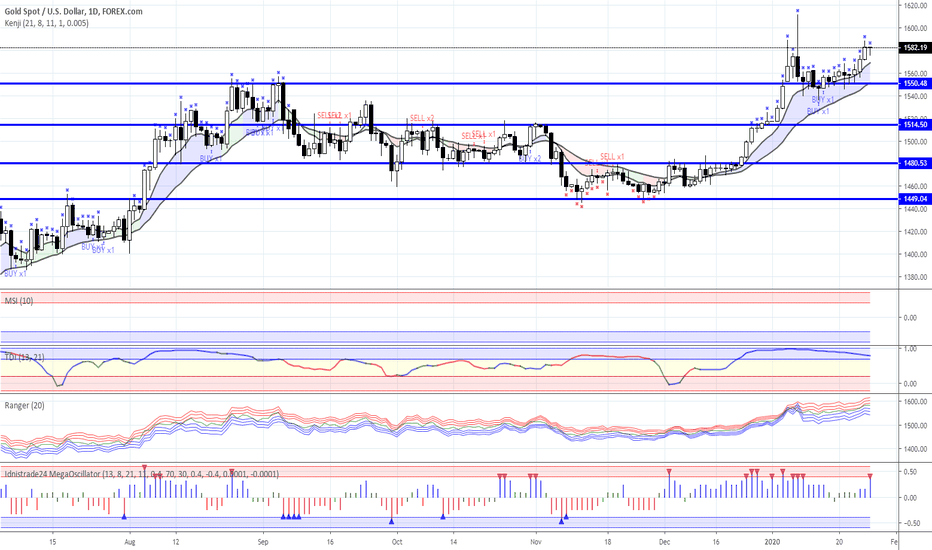Click the 1514.50 horizontal level price tag
932x550 pixels.
pyautogui.click(x=915, y=125)
